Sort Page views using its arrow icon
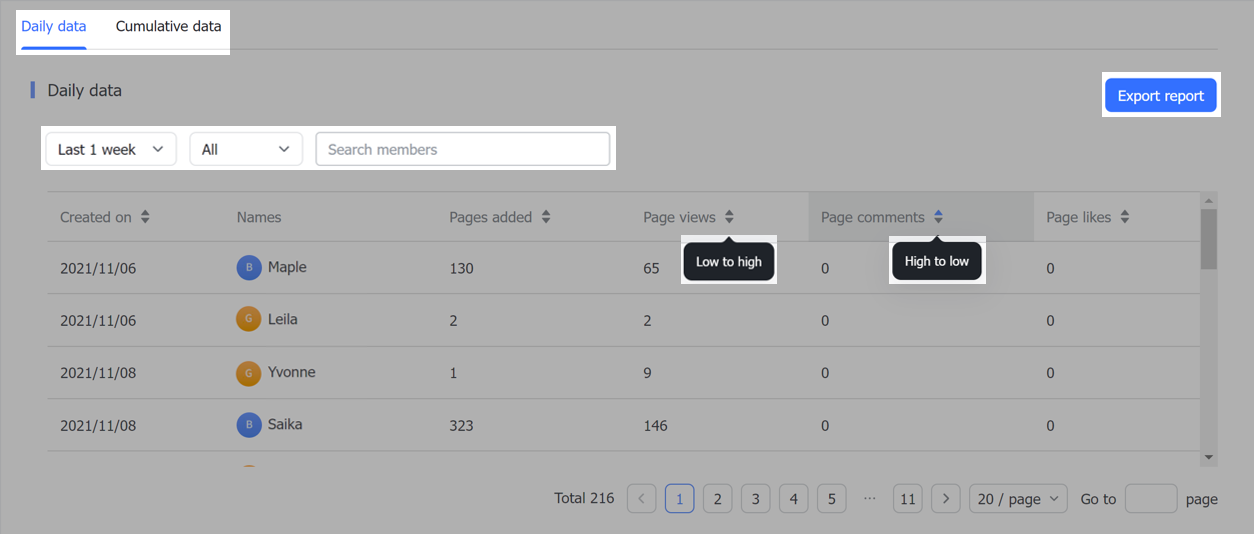Screen dimensions: 1254x534 click(x=730, y=217)
